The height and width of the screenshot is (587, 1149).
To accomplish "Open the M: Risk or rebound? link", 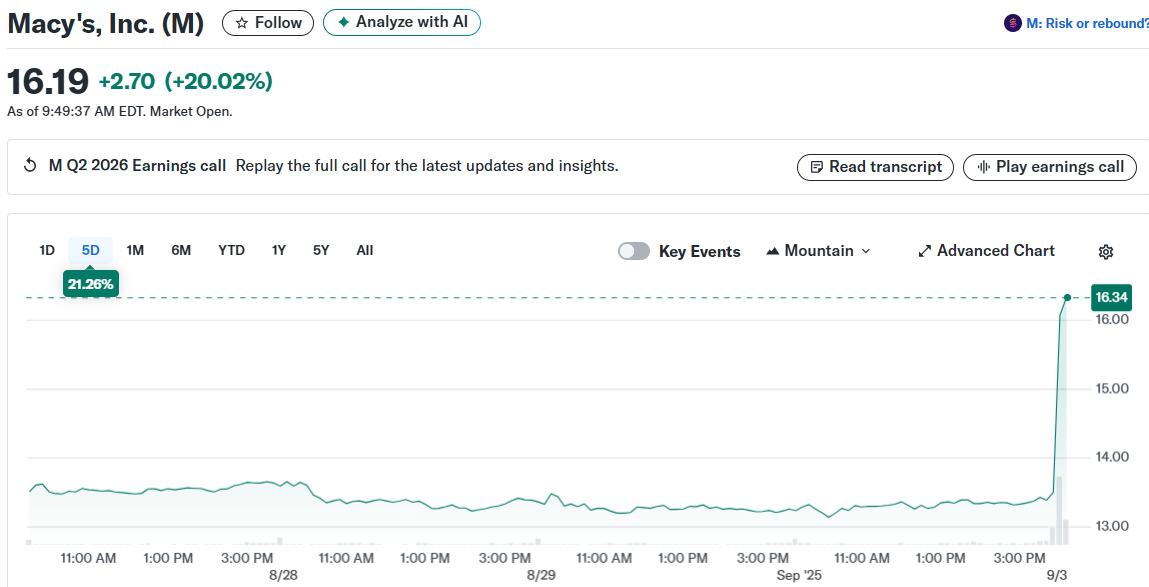I will click(x=1087, y=23).
